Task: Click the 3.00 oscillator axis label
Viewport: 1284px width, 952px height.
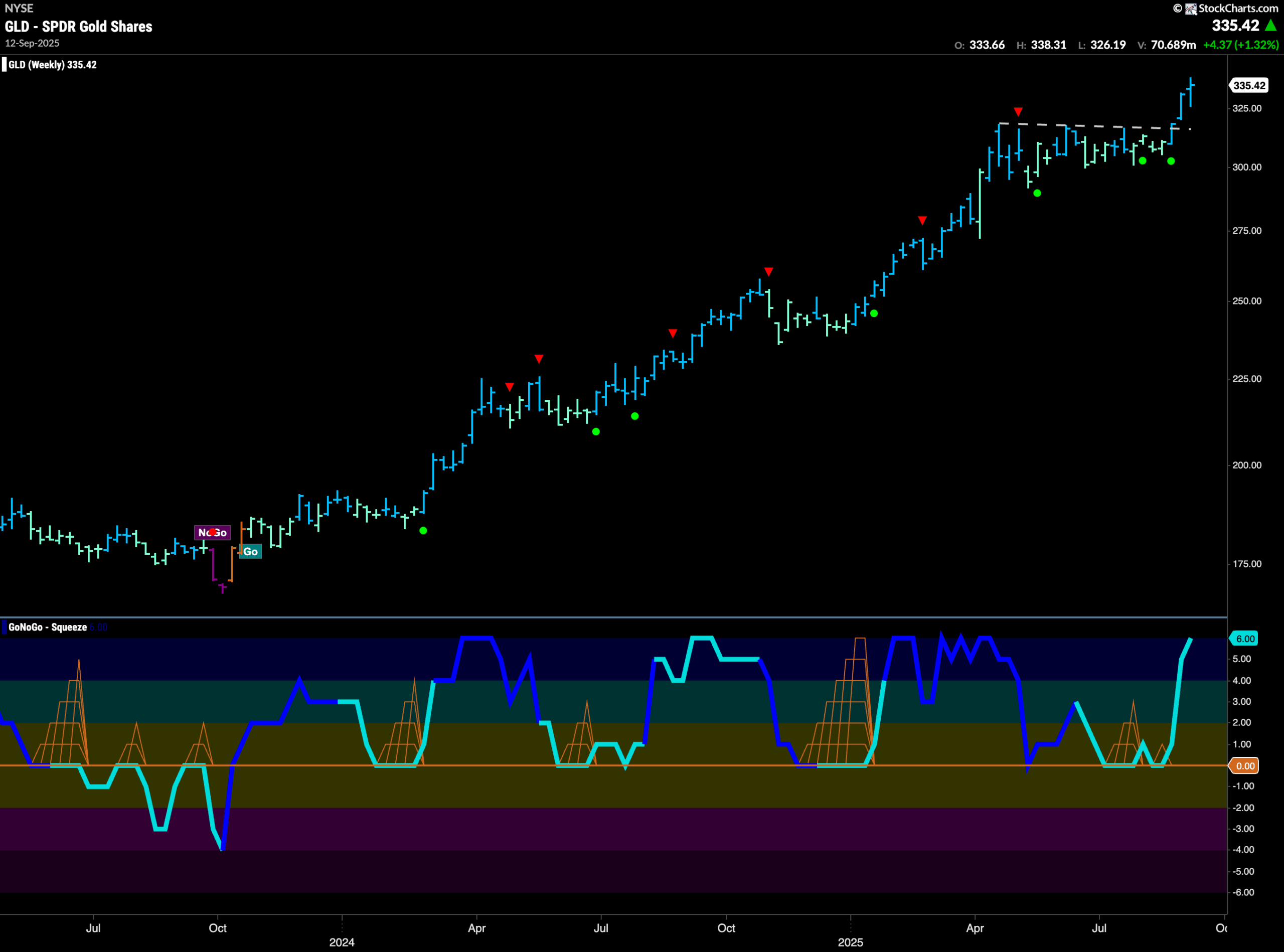Action: tap(1242, 701)
